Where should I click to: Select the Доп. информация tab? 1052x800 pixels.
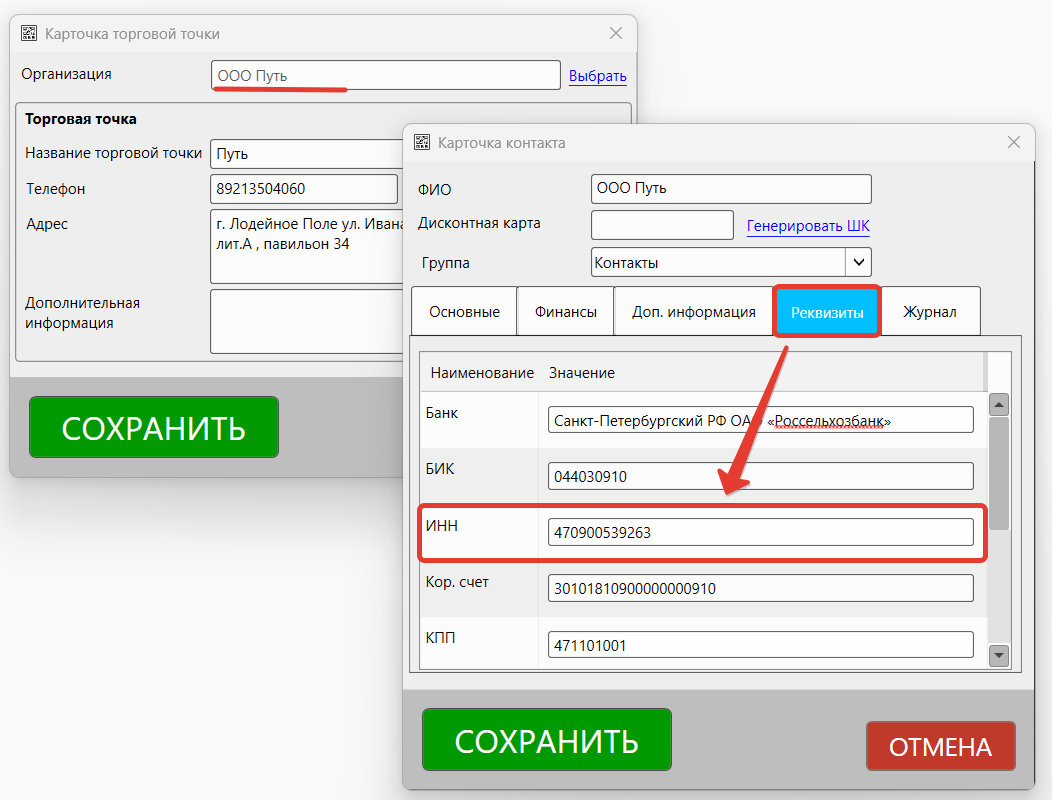[693, 312]
